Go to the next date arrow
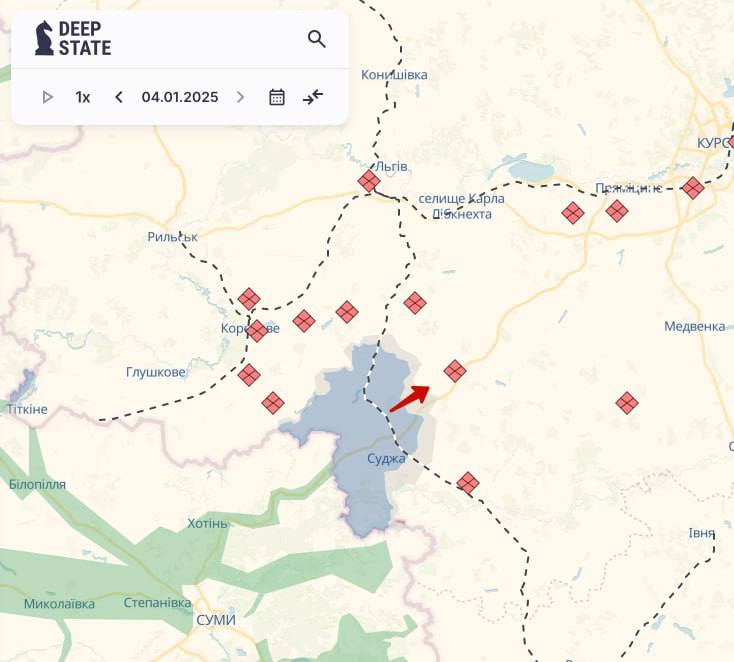 pyautogui.click(x=240, y=97)
